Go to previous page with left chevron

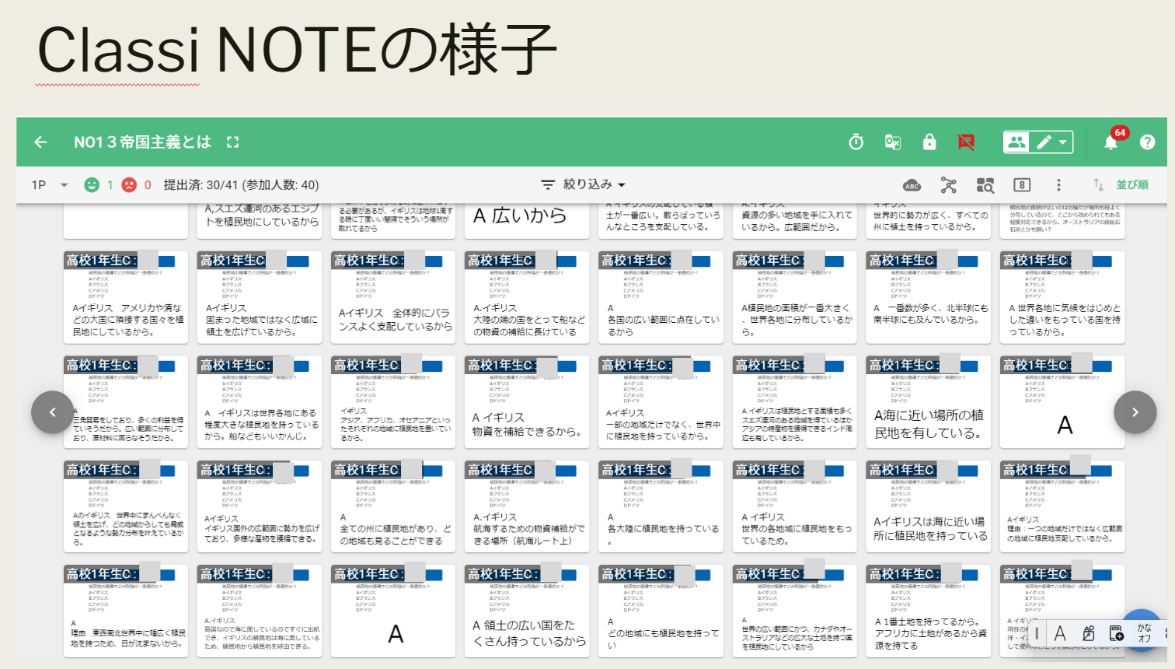[x=52, y=412]
